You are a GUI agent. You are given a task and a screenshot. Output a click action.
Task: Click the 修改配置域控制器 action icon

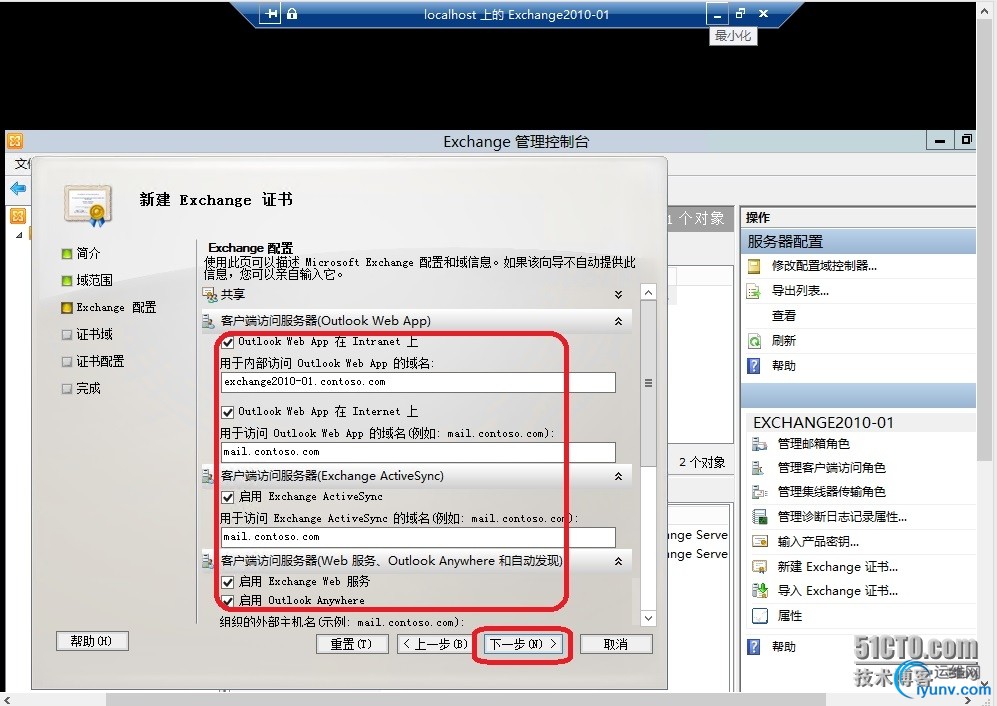754,266
